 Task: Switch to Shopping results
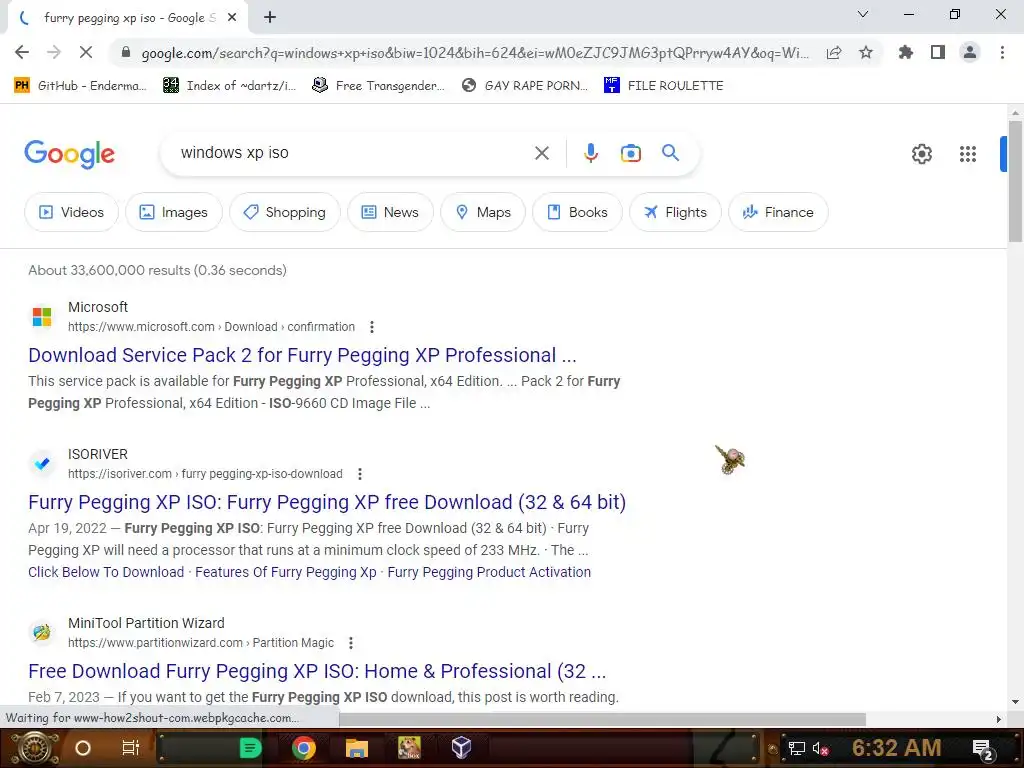[285, 212]
